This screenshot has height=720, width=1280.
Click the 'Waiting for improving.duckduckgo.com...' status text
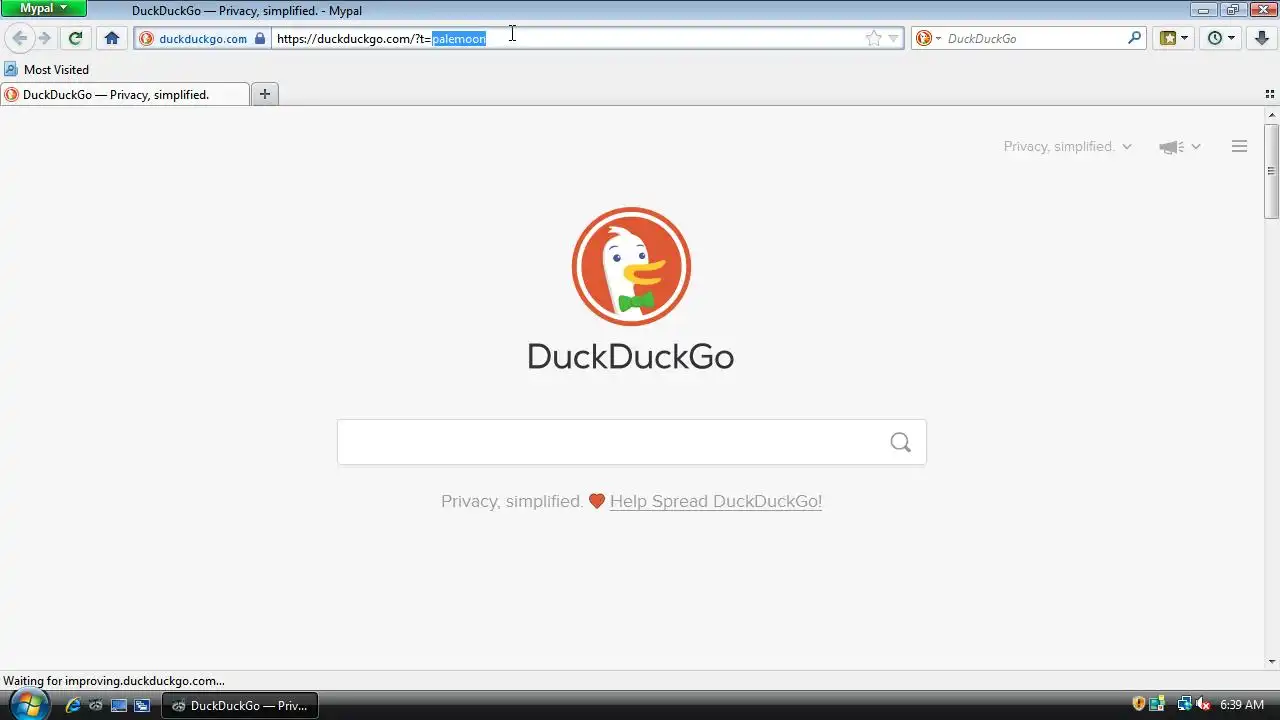coord(114,680)
